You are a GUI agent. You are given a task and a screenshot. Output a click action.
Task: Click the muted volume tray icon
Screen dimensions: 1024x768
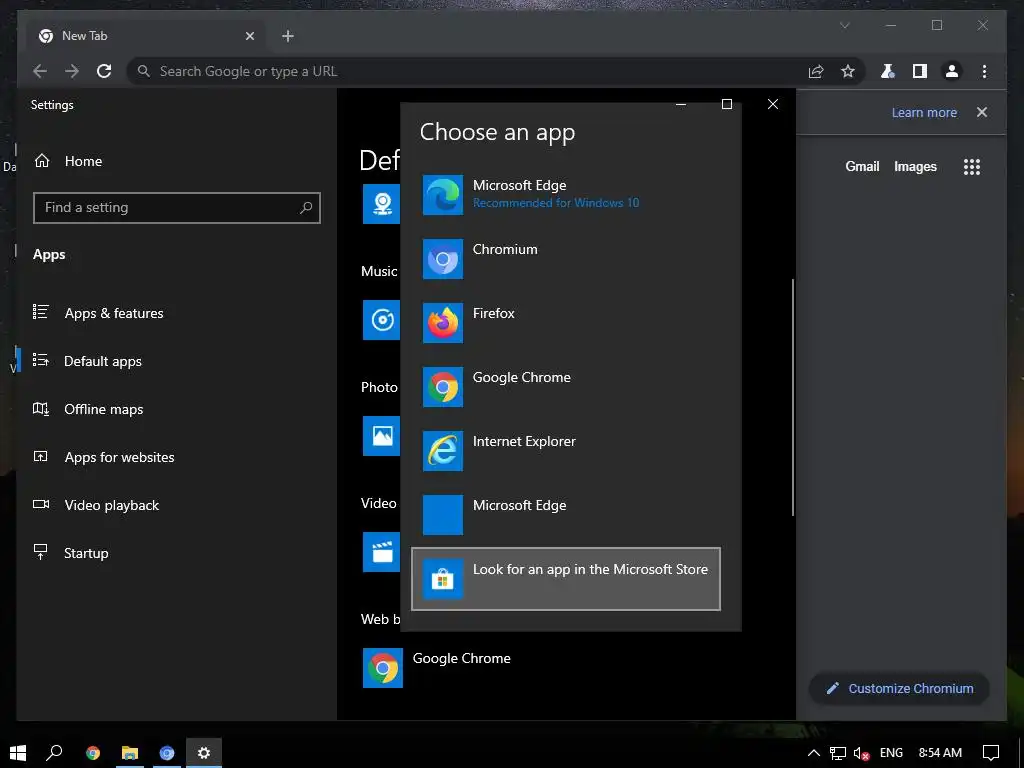[861, 753]
